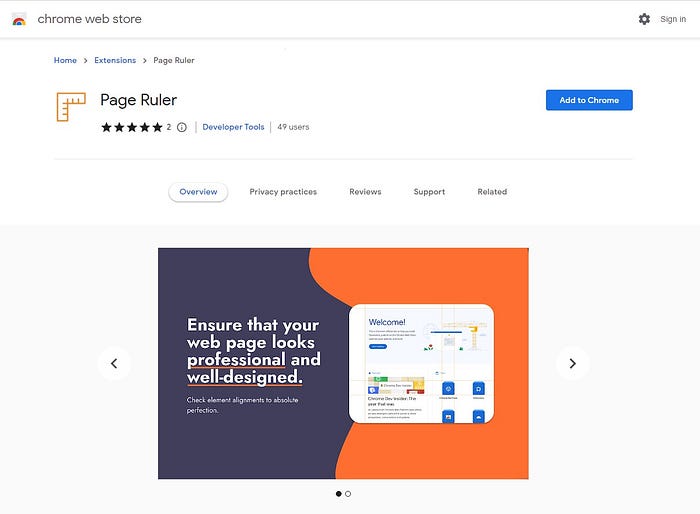The width and height of the screenshot is (700, 514).
Task: Select the second carousel dot
Action: coord(348,493)
